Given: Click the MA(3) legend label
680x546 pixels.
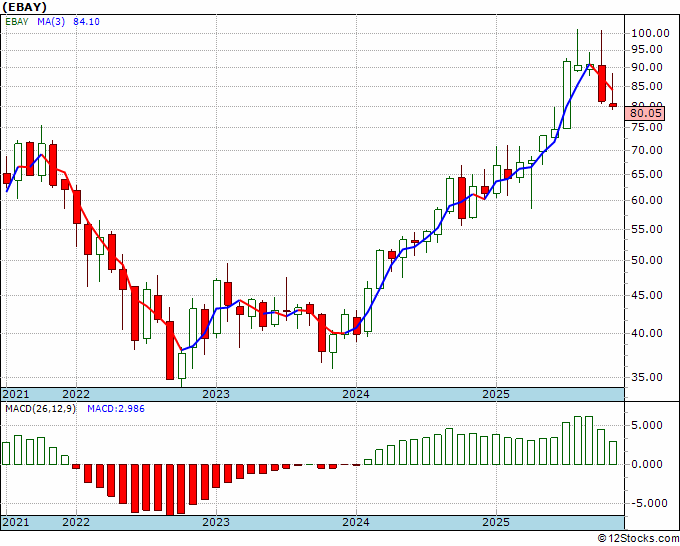Looking at the screenshot, I should (51, 21).
